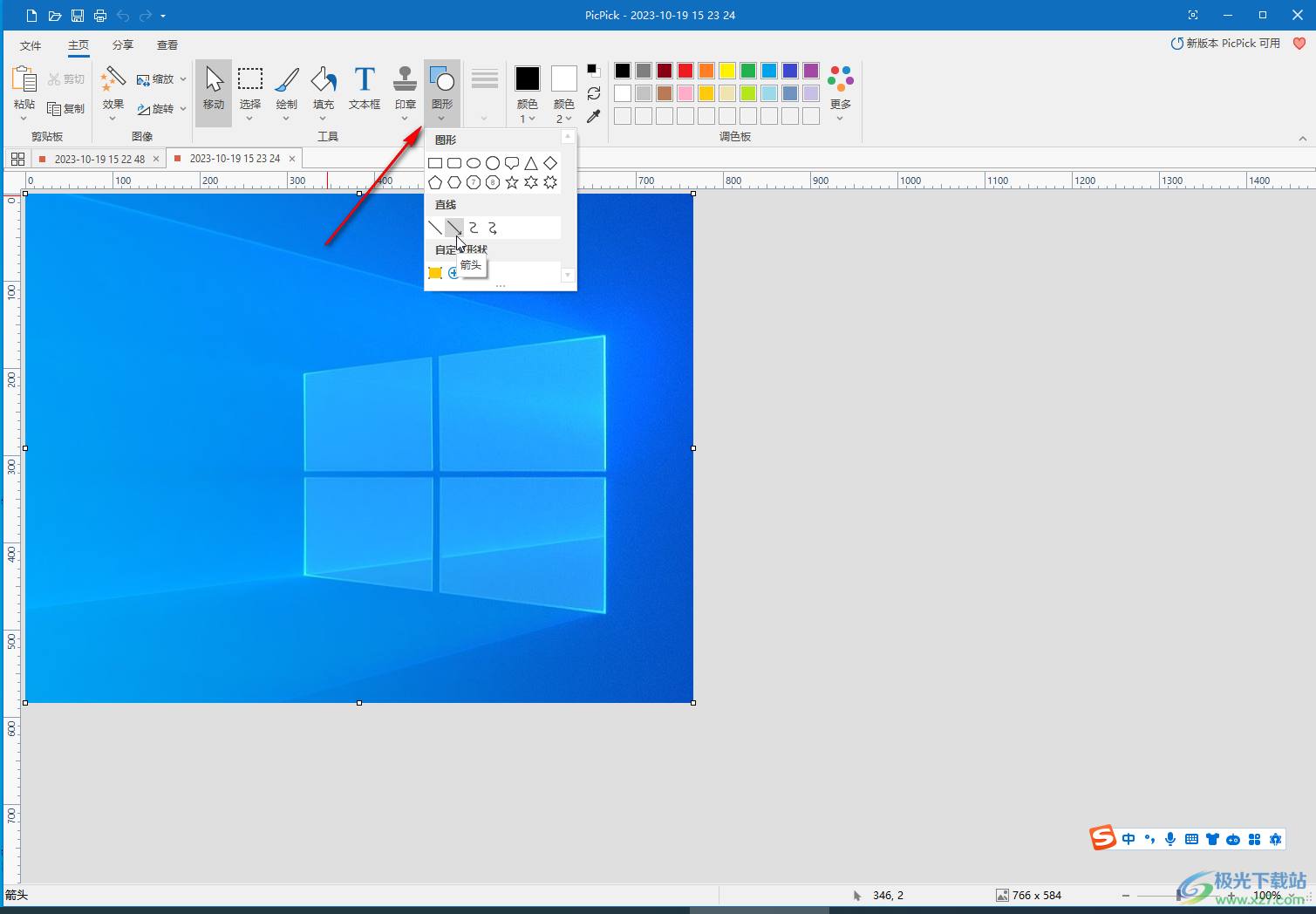Screen dimensions: 1316x914
Task: Open the File (文件) menu
Action: coord(31,45)
